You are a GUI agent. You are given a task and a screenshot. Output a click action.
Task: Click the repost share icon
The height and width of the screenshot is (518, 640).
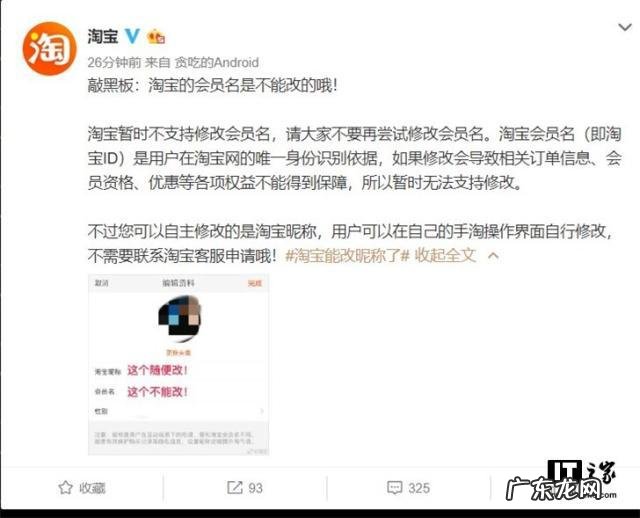235,487
